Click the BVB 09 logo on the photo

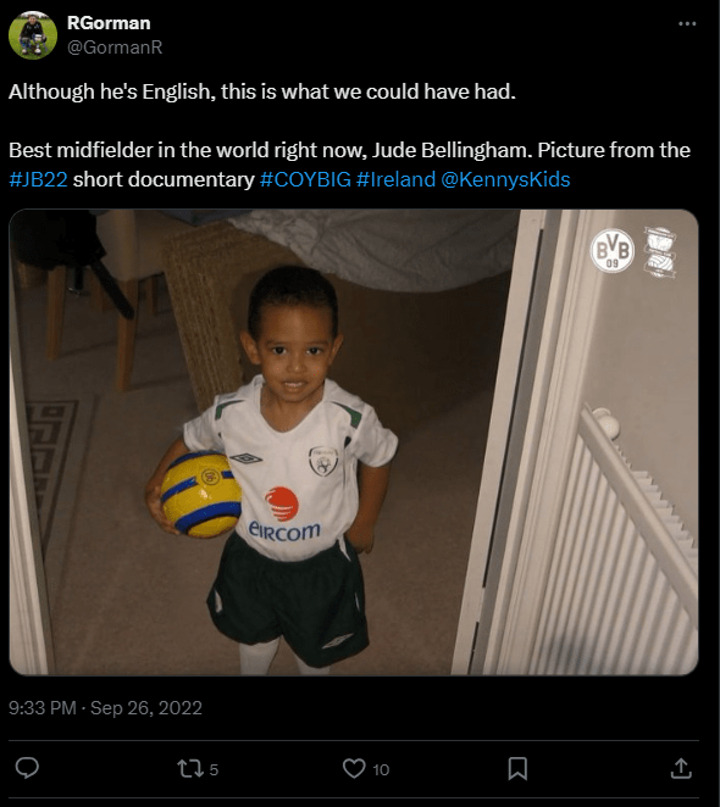click(x=612, y=250)
